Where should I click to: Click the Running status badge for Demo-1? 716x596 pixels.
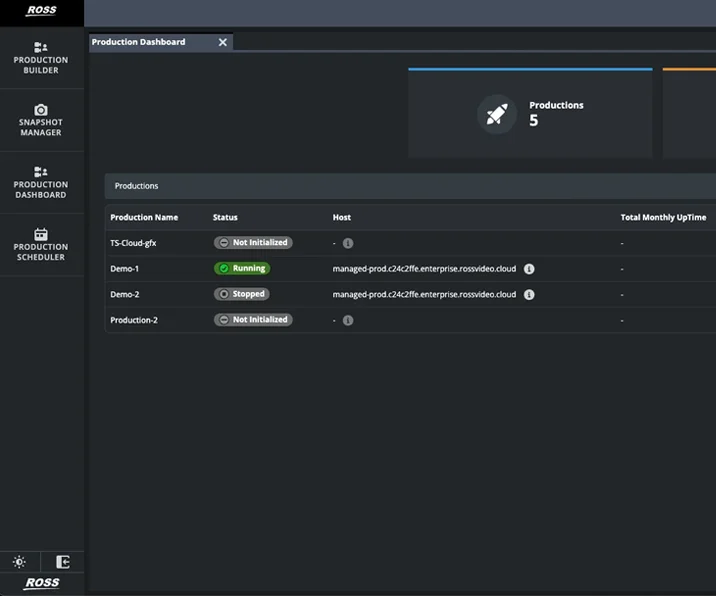point(242,268)
